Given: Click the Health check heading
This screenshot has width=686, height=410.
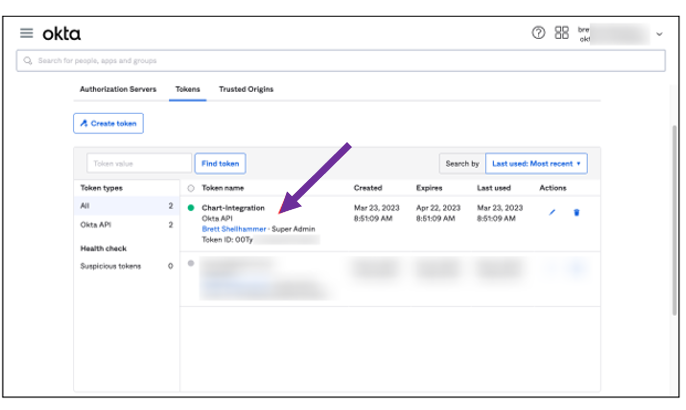Looking at the screenshot, I should click(103, 249).
